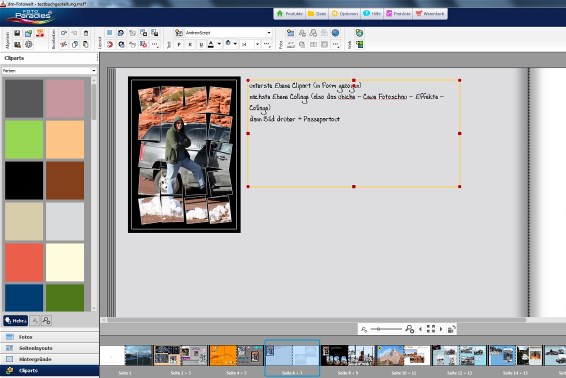Click the zoom out magnifier icon

click(x=364, y=329)
